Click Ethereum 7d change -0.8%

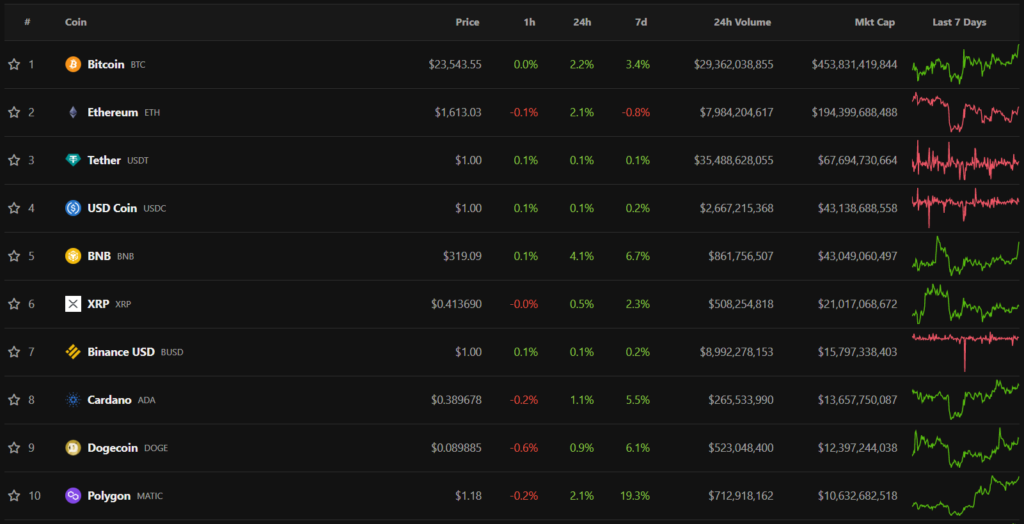click(635, 112)
